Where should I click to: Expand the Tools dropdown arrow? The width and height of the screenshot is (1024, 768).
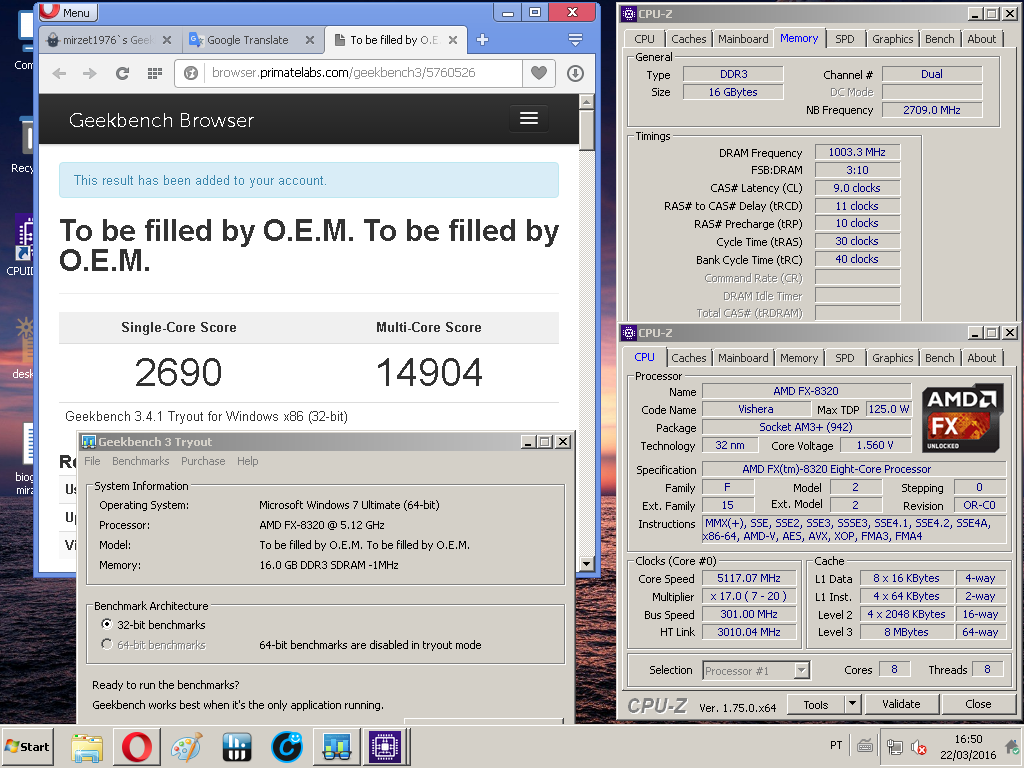tap(852, 704)
